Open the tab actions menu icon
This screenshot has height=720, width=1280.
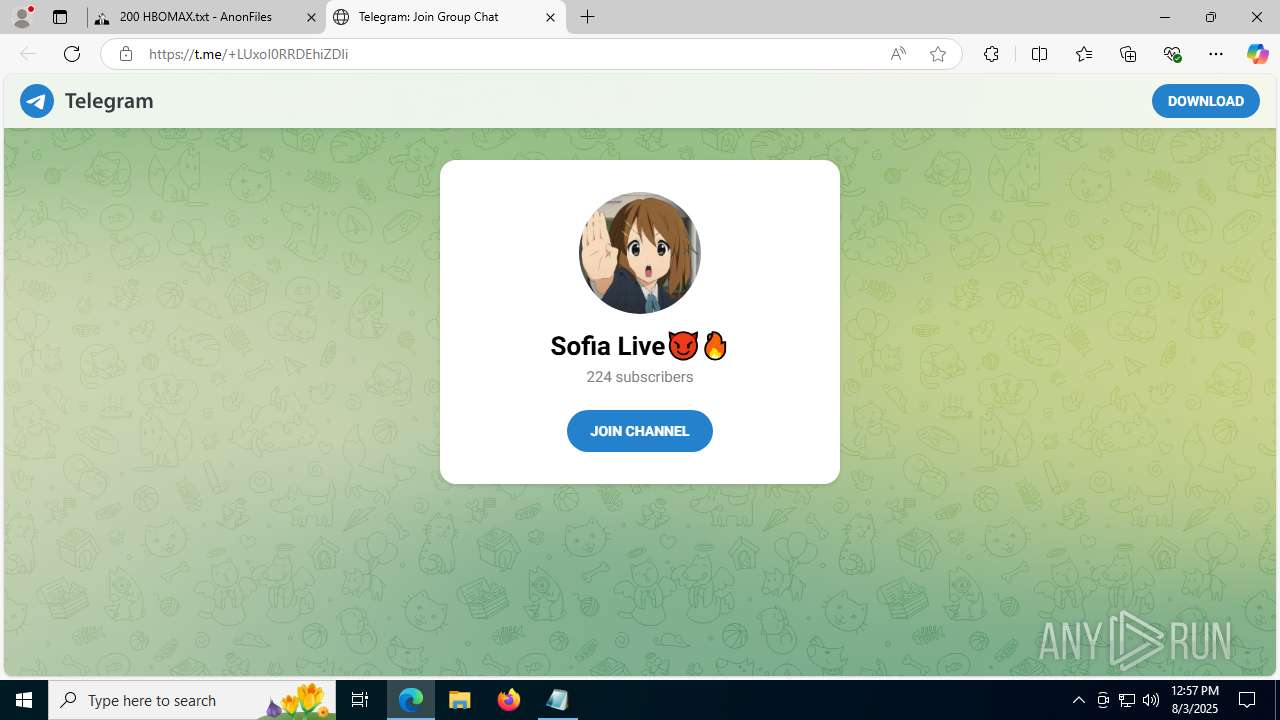[x=60, y=17]
